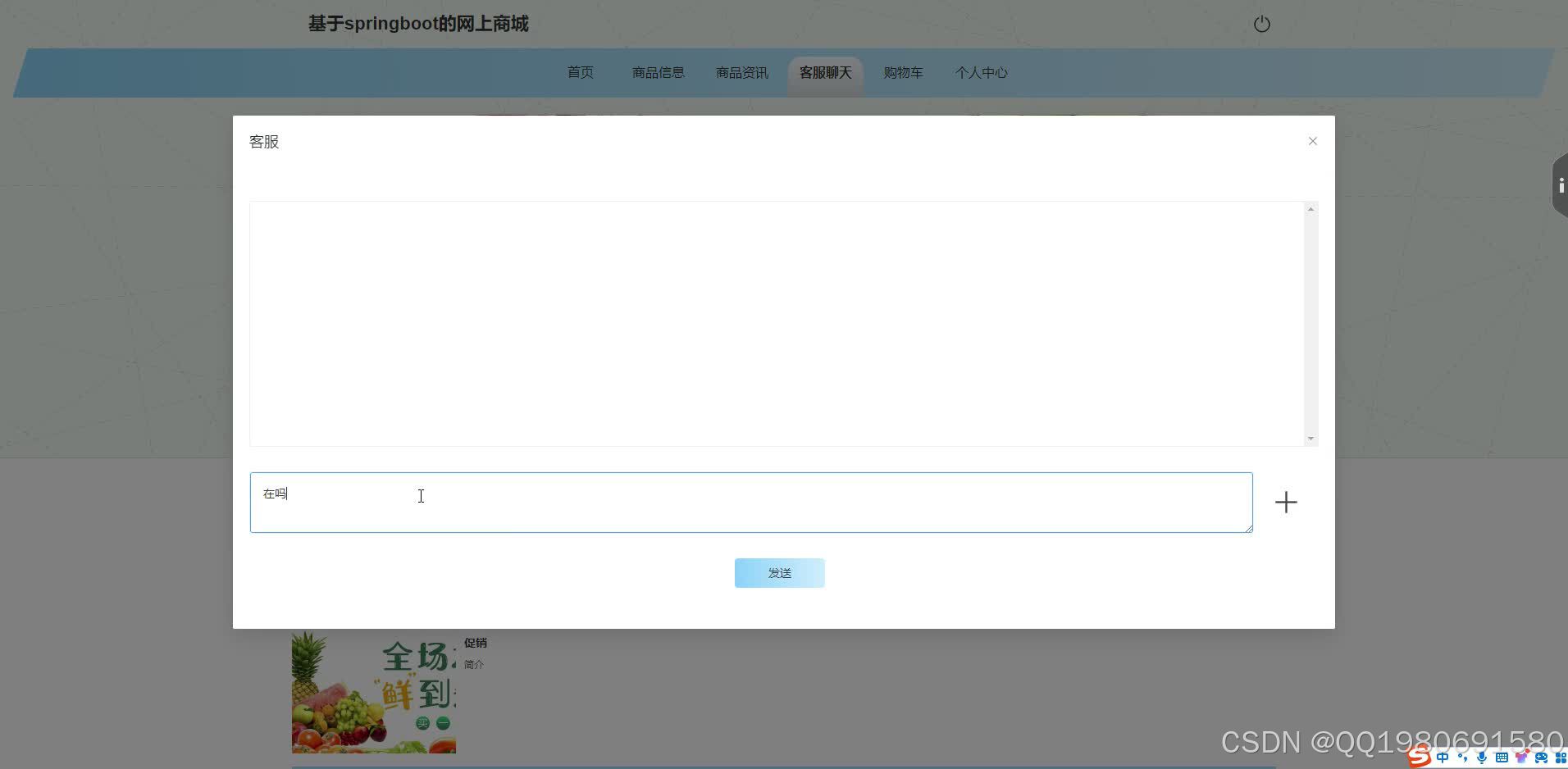Open Sogou skin center wardrobe icon

[x=1523, y=757]
